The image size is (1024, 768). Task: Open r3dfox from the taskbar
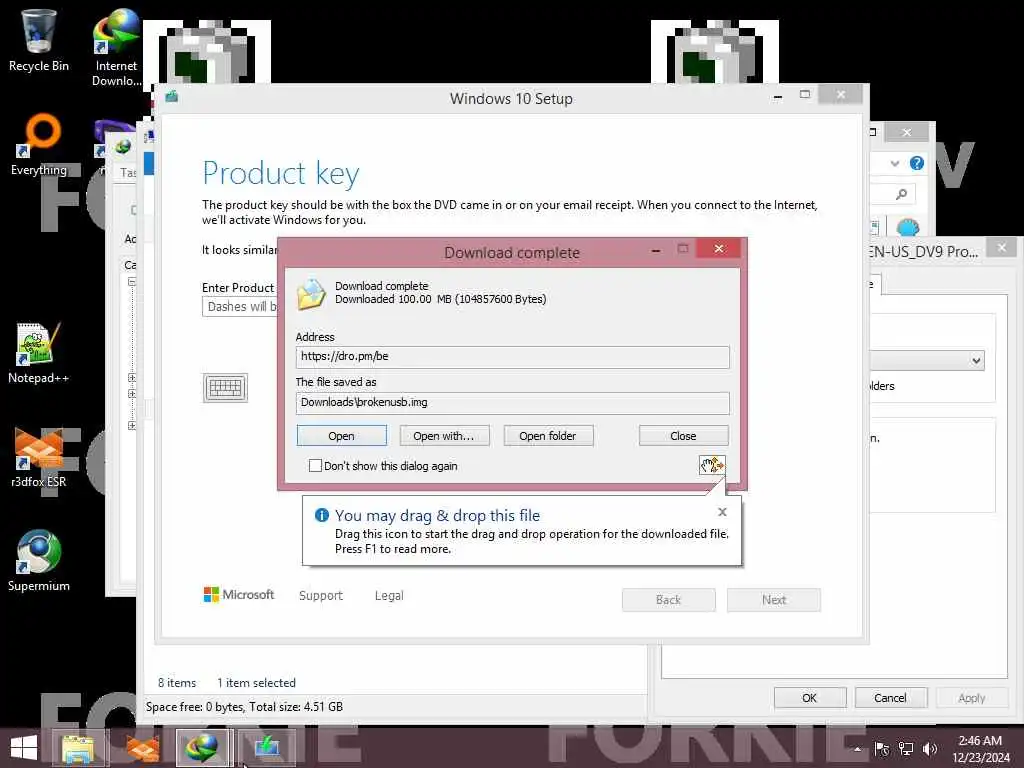[142, 748]
